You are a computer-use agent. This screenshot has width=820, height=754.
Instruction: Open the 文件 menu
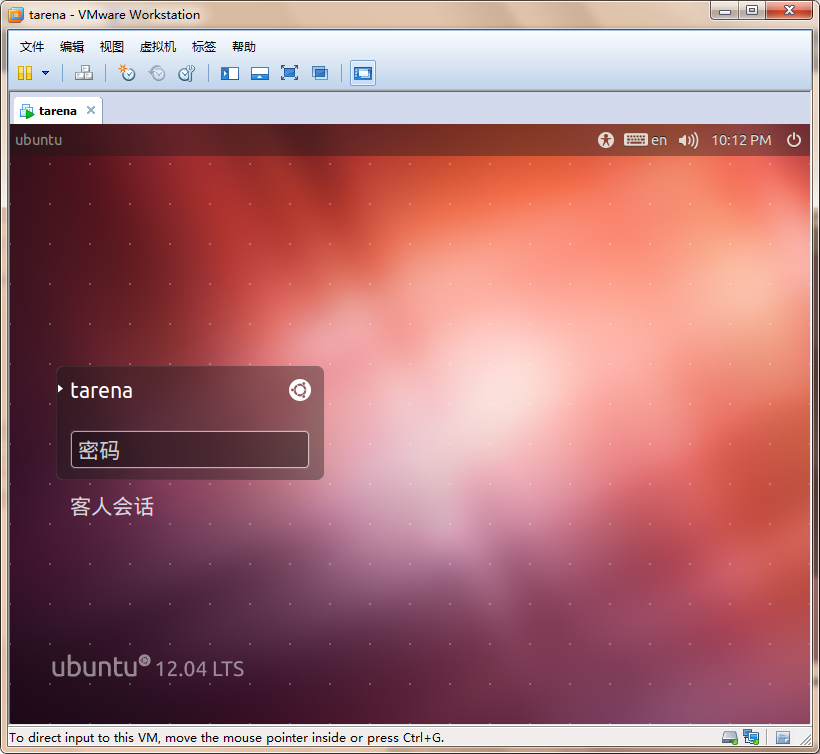(32, 47)
